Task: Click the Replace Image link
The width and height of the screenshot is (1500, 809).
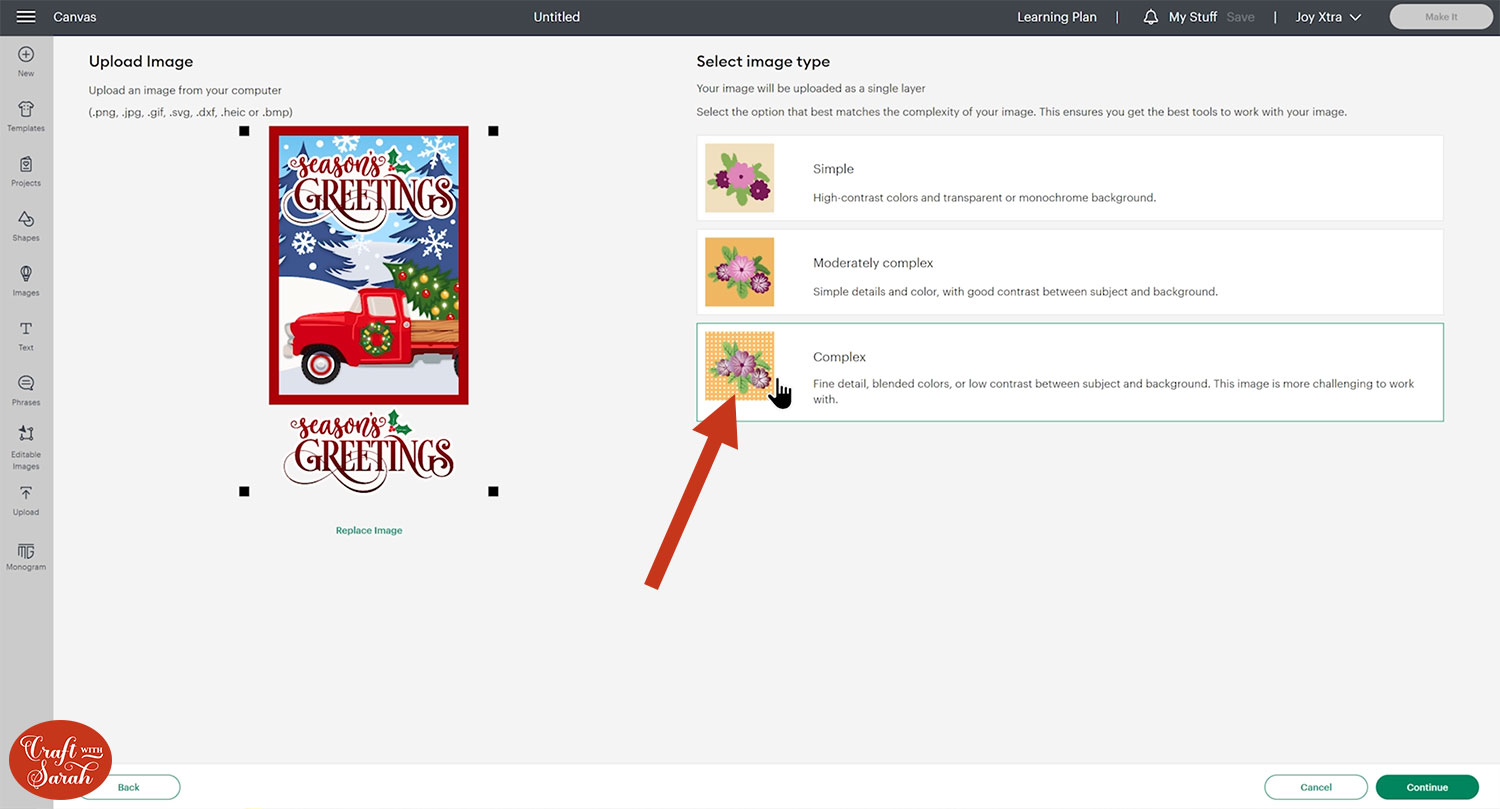Action: (x=369, y=530)
